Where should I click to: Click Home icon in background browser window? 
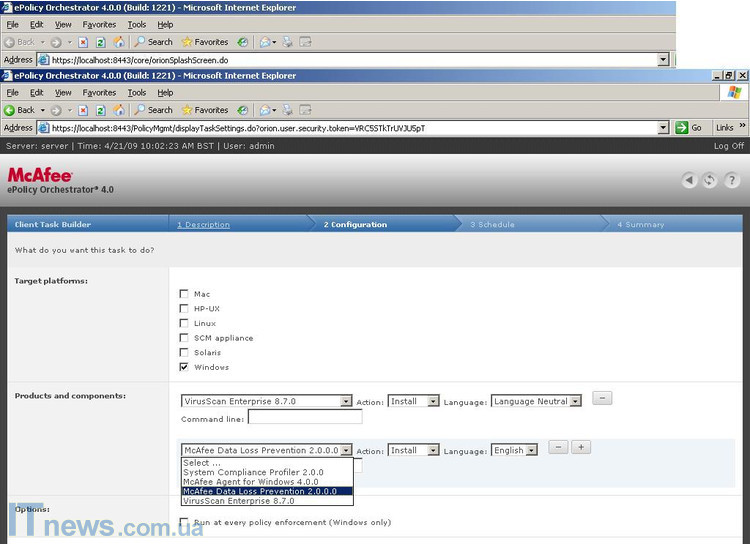point(119,42)
